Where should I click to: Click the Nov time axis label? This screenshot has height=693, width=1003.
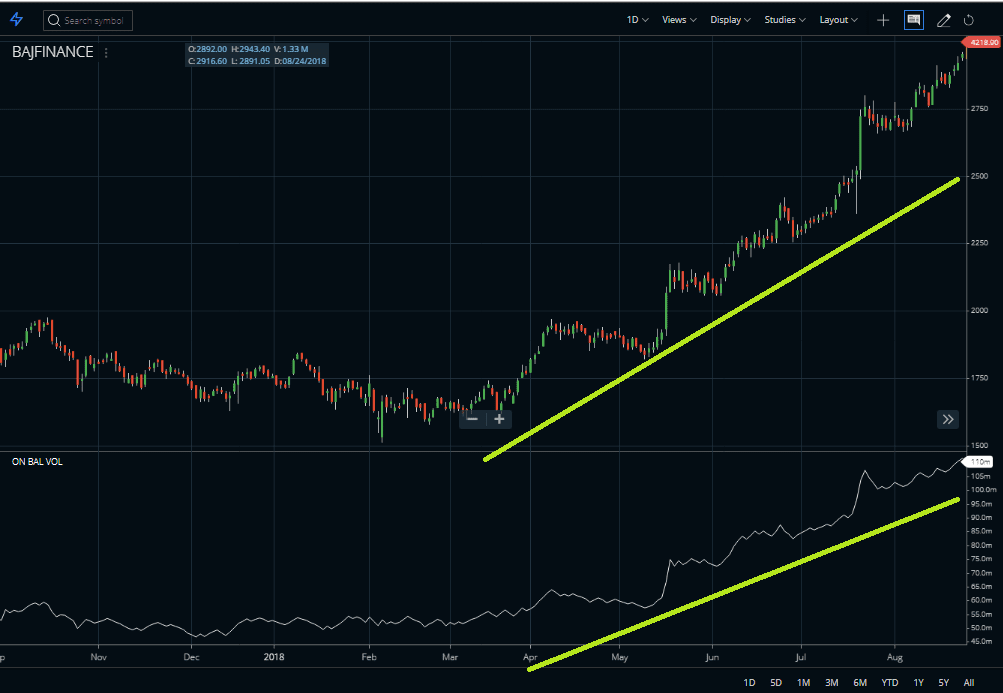(x=99, y=657)
